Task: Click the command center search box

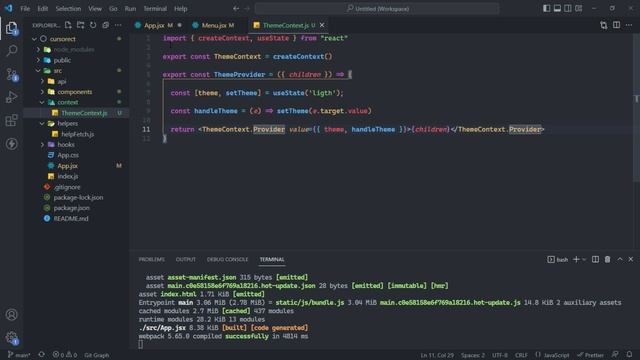Action: click(x=377, y=9)
